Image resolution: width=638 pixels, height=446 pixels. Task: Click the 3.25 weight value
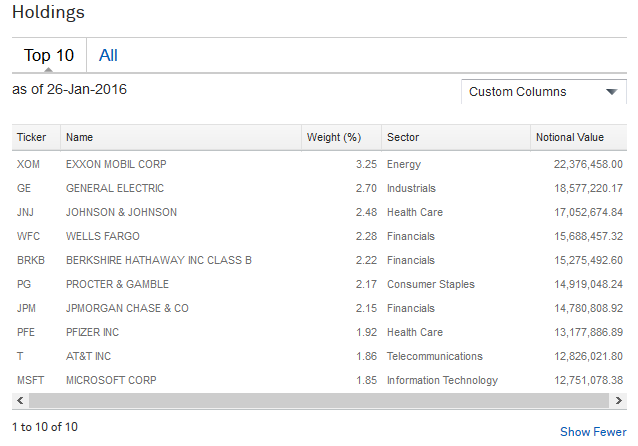point(366,164)
